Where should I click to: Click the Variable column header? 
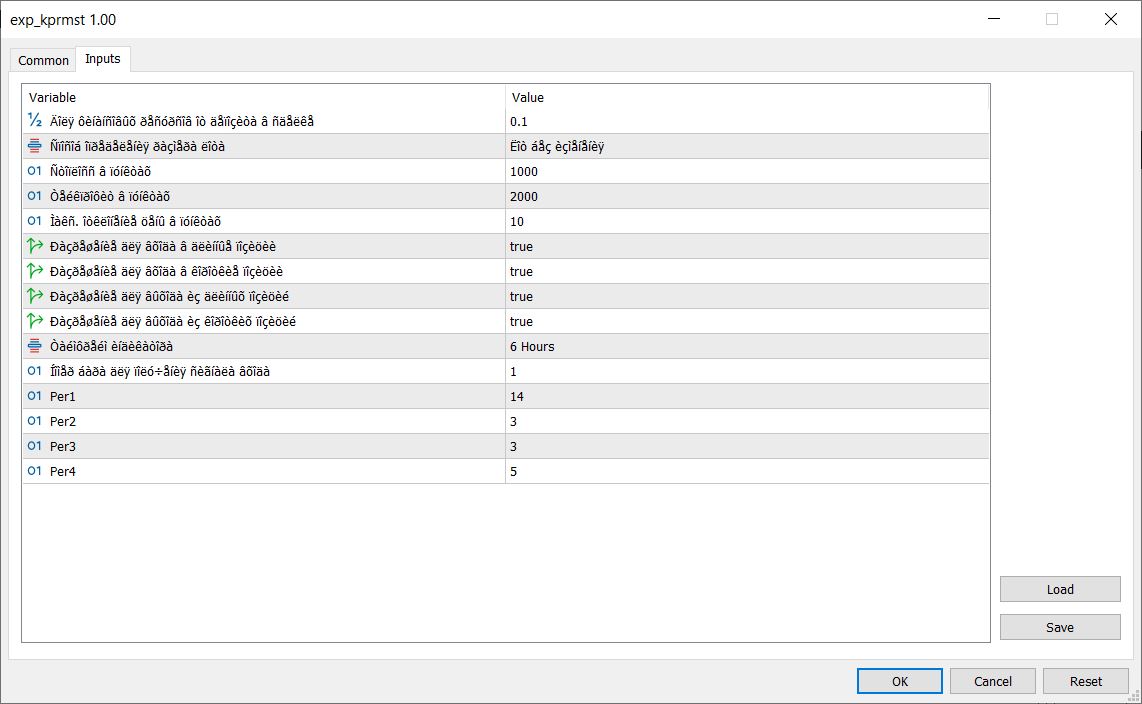click(x=264, y=97)
